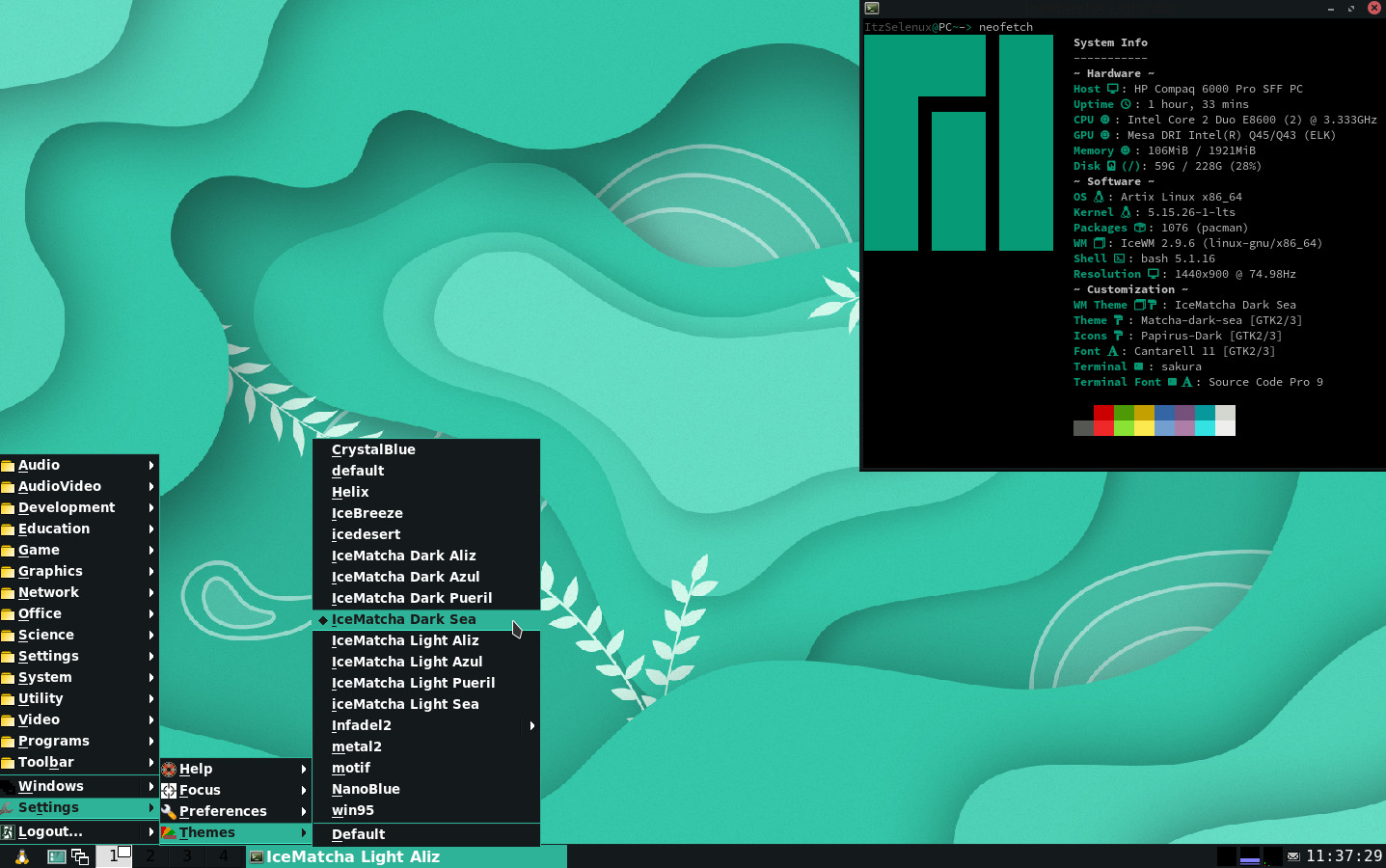Choose the IceBreeze theme
Viewport: 1386px width, 868px height.
click(x=426, y=513)
